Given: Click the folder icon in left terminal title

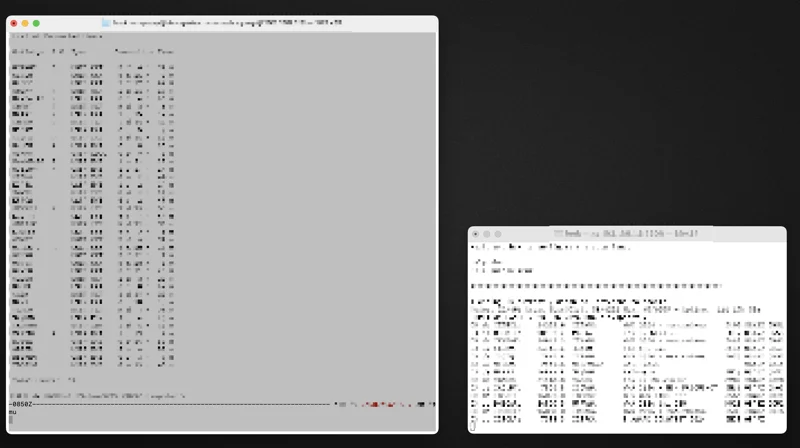Looking at the screenshot, I should point(106,23).
